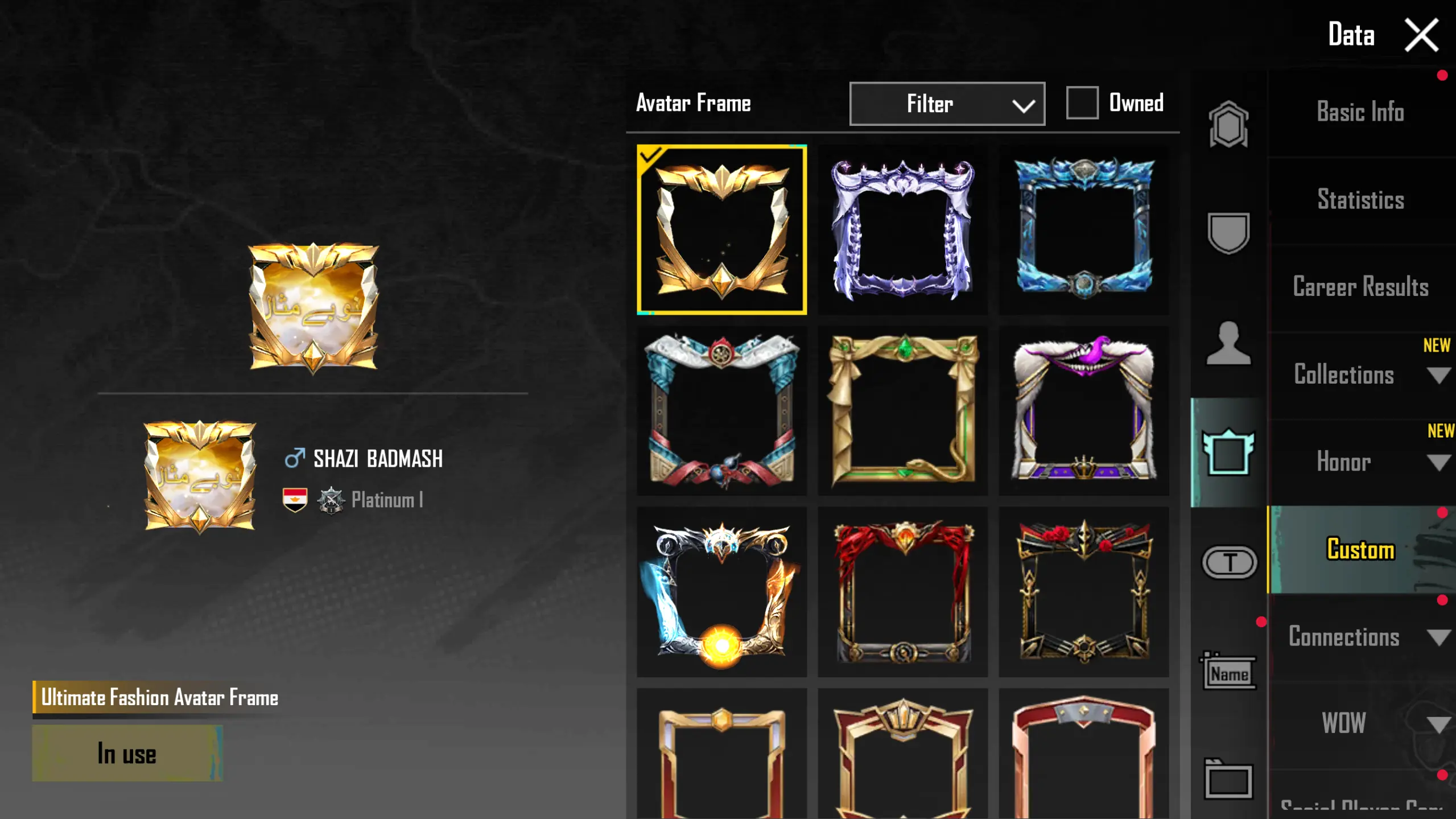Viewport: 1456px width, 819px height.
Task: Pick the gold ribbon snake avatar frame
Action: [x=902, y=410]
